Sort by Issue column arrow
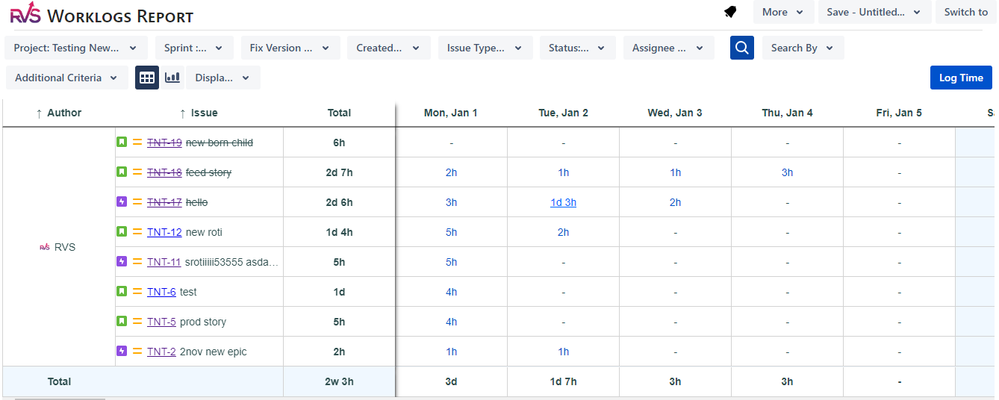 click(x=183, y=113)
